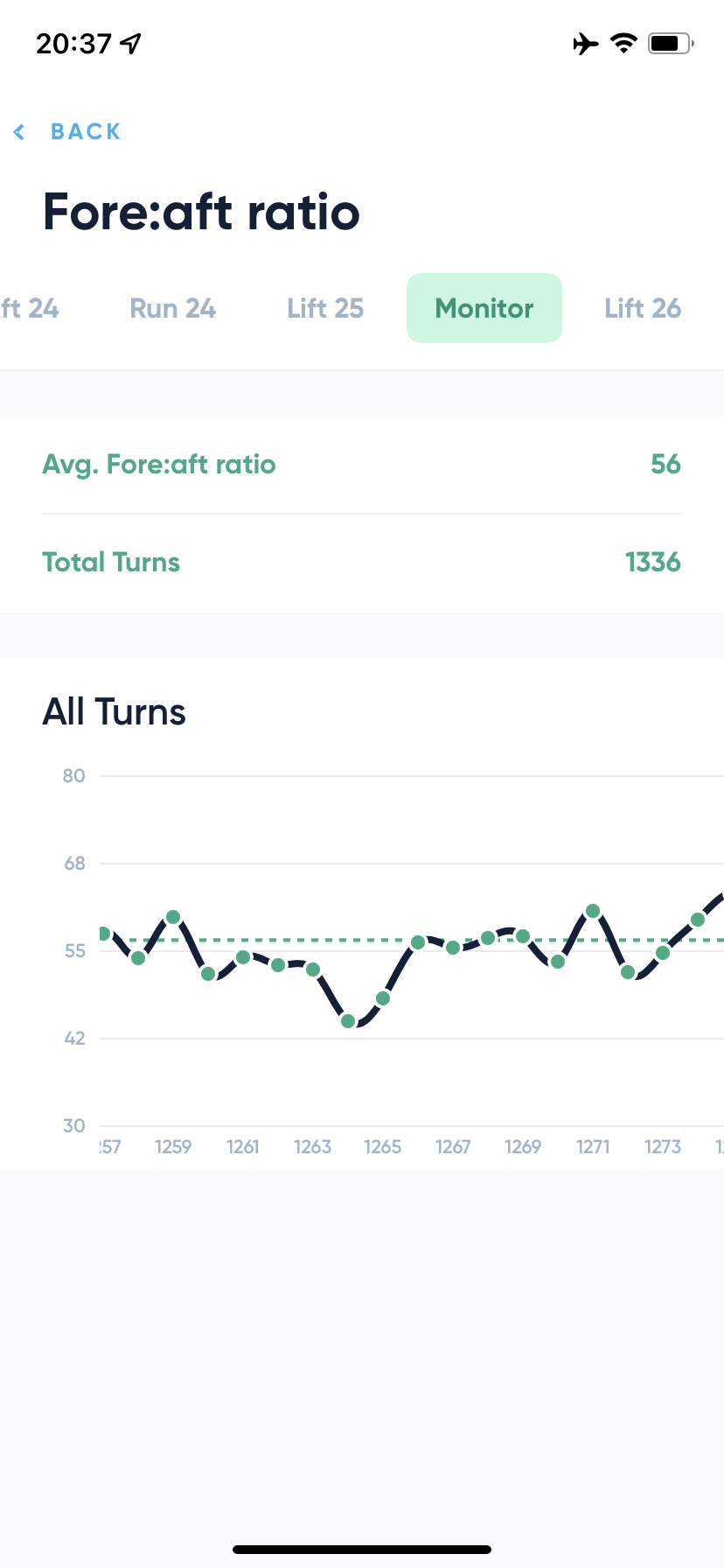Select the Monitor tab
Viewport: 724px width, 1568px height.
[484, 308]
